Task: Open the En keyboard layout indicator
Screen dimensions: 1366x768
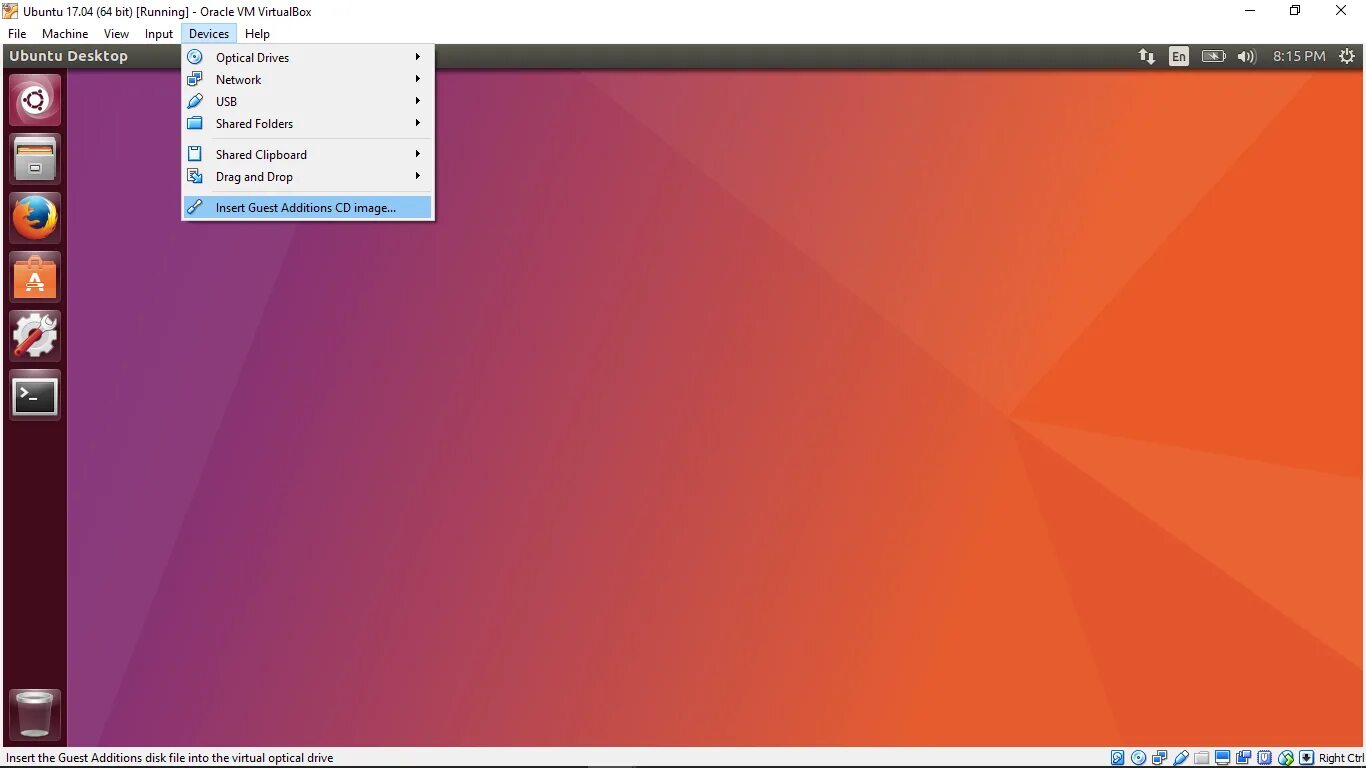Action: [1179, 57]
